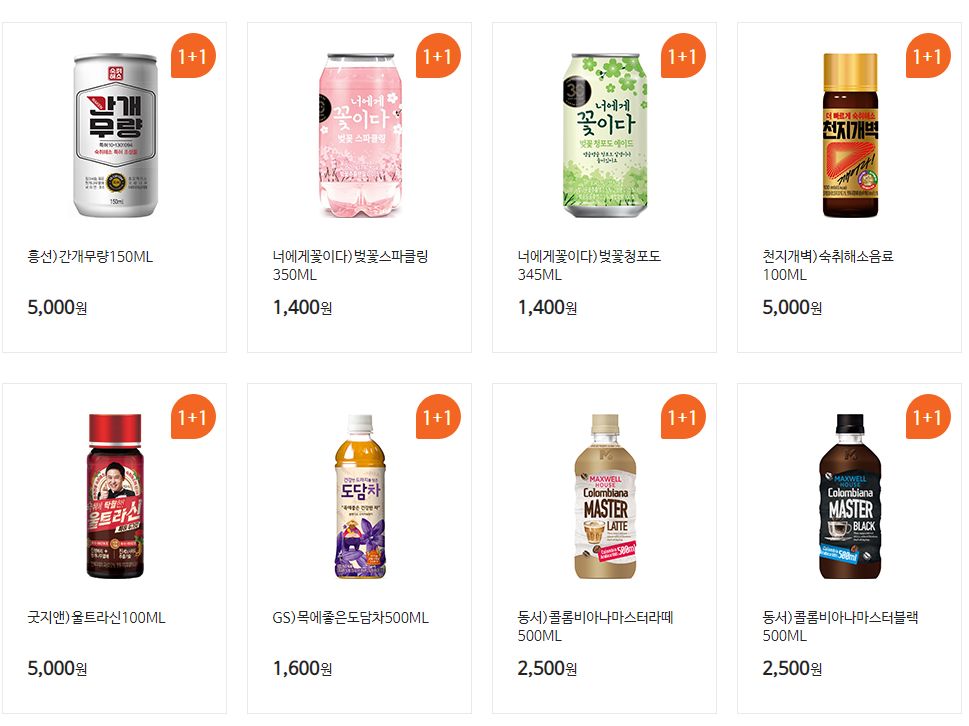
Task: Open the red 올트라신 bottle image
Action: (x=115, y=496)
